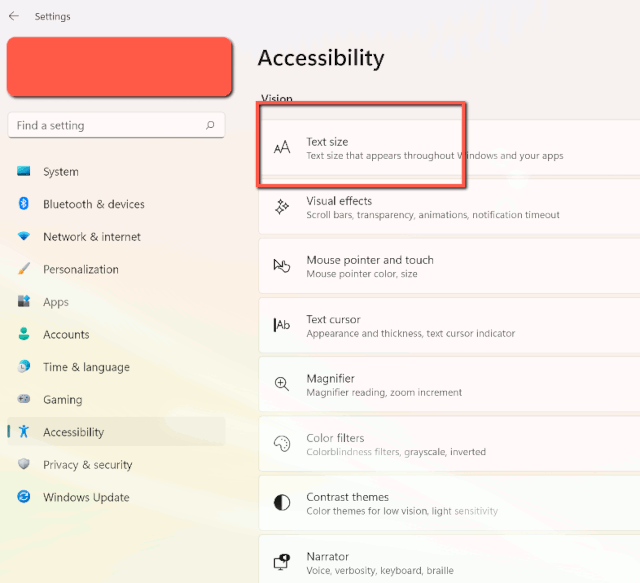Click the Narrator icon

click(282, 560)
